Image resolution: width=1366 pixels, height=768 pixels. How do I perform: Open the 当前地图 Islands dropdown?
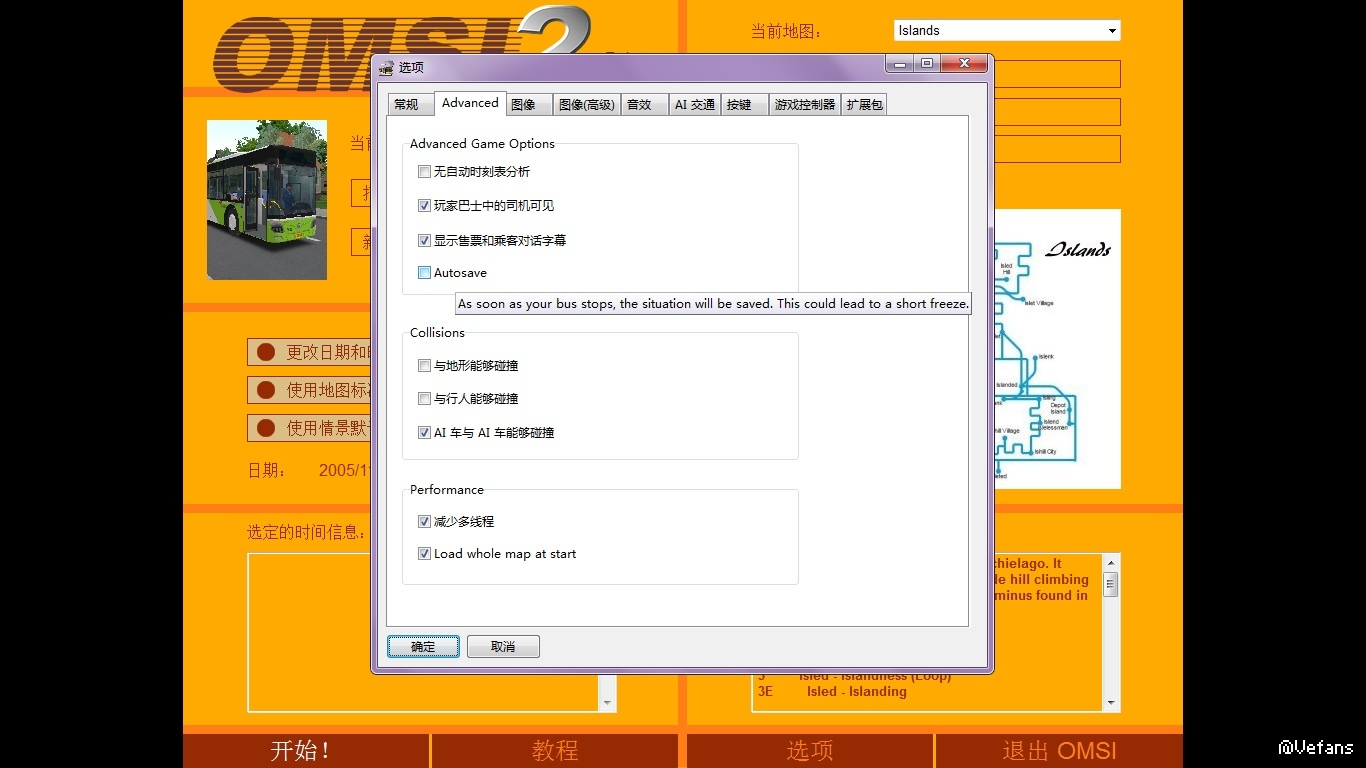point(1007,31)
